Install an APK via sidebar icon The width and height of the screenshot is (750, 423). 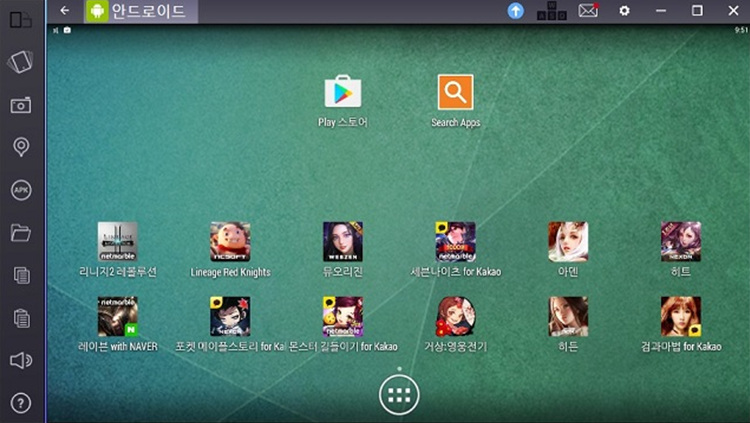coord(21,190)
